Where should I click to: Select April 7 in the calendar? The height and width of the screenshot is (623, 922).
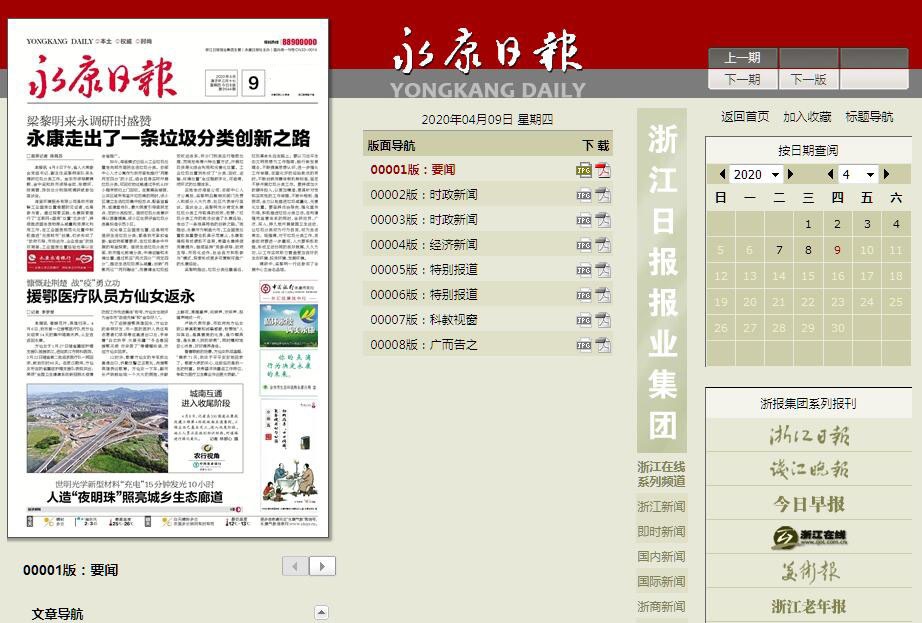pyautogui.click(x=779, y=250)
